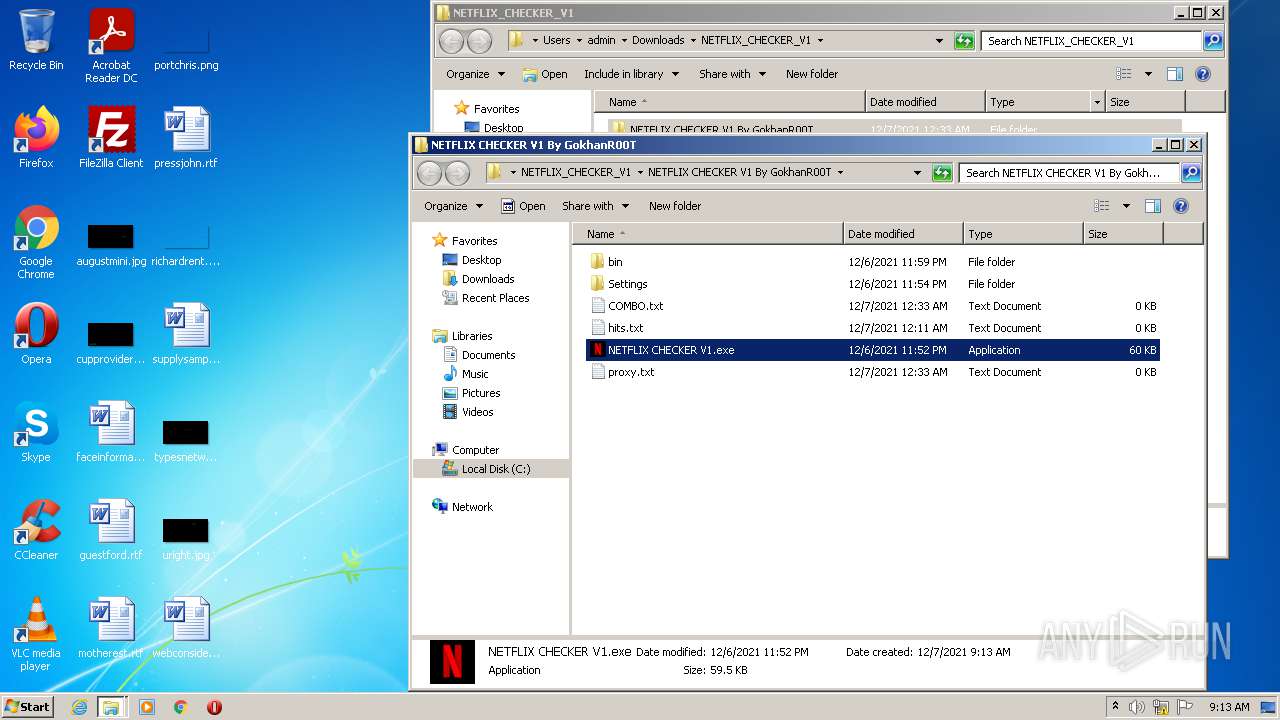
Task: Click the search box in front Explorer window
Action: point(1069,173)
